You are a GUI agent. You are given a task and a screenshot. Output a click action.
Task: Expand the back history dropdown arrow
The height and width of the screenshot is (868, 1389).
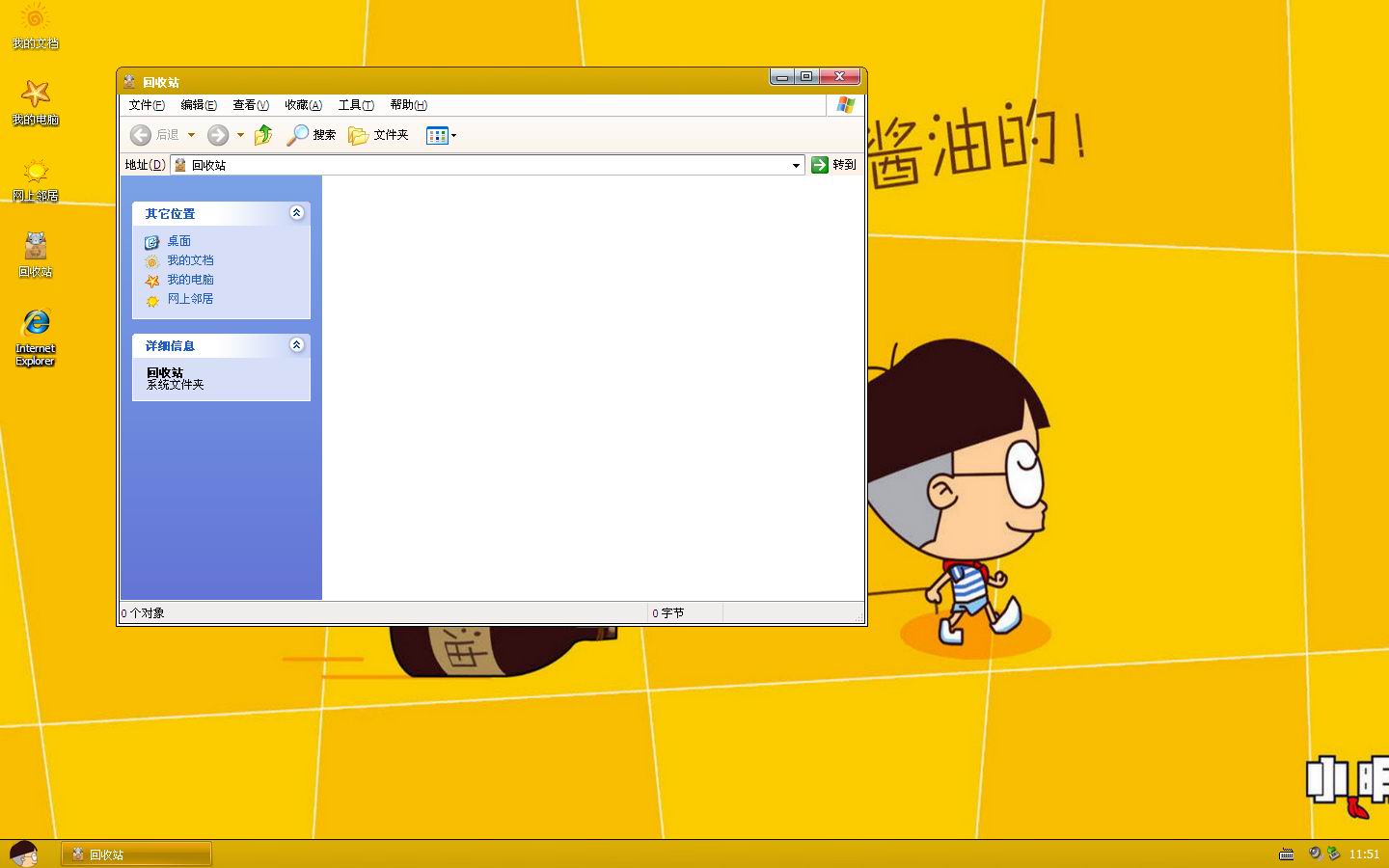point(191,135)
